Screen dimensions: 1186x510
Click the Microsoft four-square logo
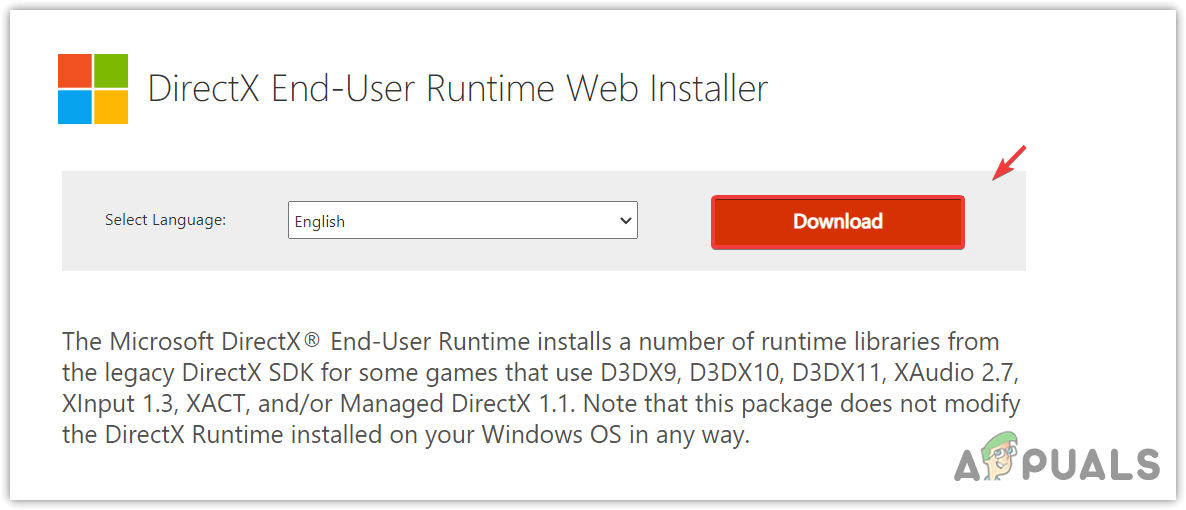point(93,89)
